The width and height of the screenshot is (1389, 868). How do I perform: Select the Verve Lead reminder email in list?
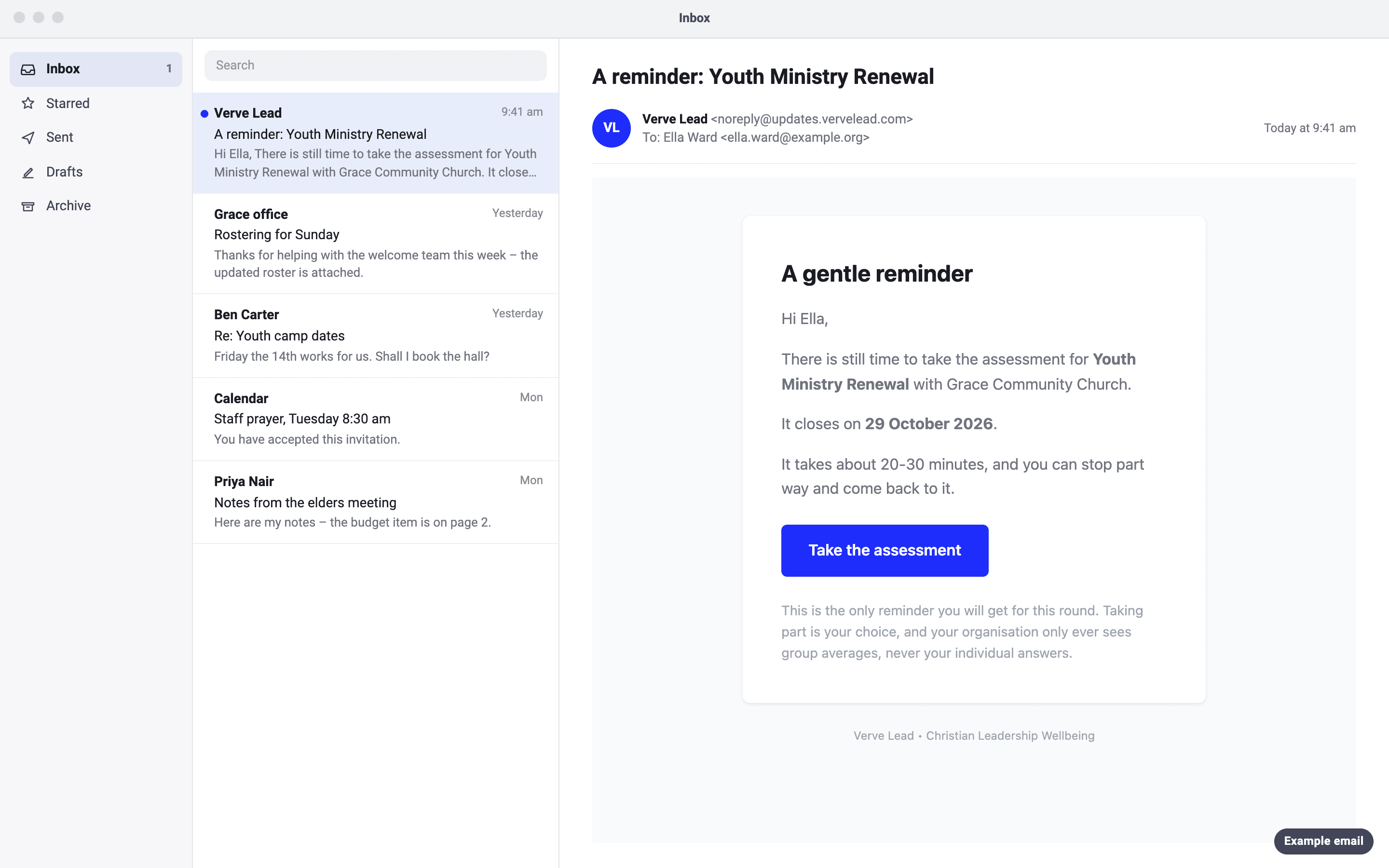[375, 143]
